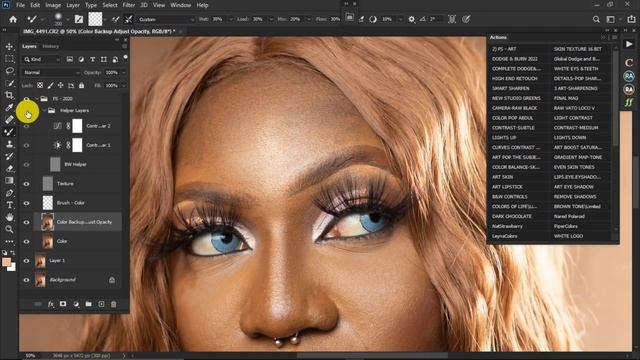Delete layer with trash icon
This screenshot has width=640, height=360.
pos(113,304)
